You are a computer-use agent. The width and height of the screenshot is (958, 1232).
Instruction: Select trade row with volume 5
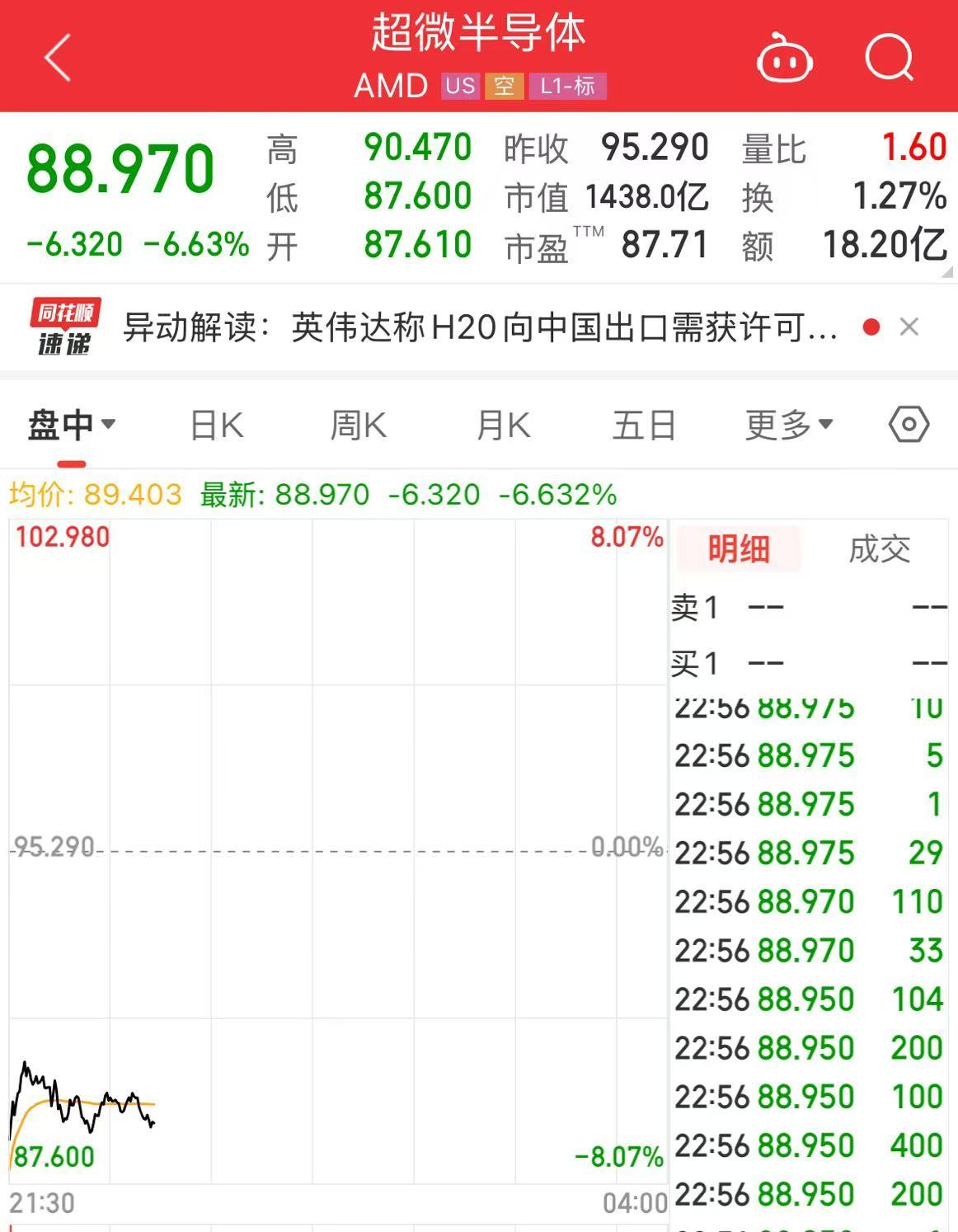[810, 755]
